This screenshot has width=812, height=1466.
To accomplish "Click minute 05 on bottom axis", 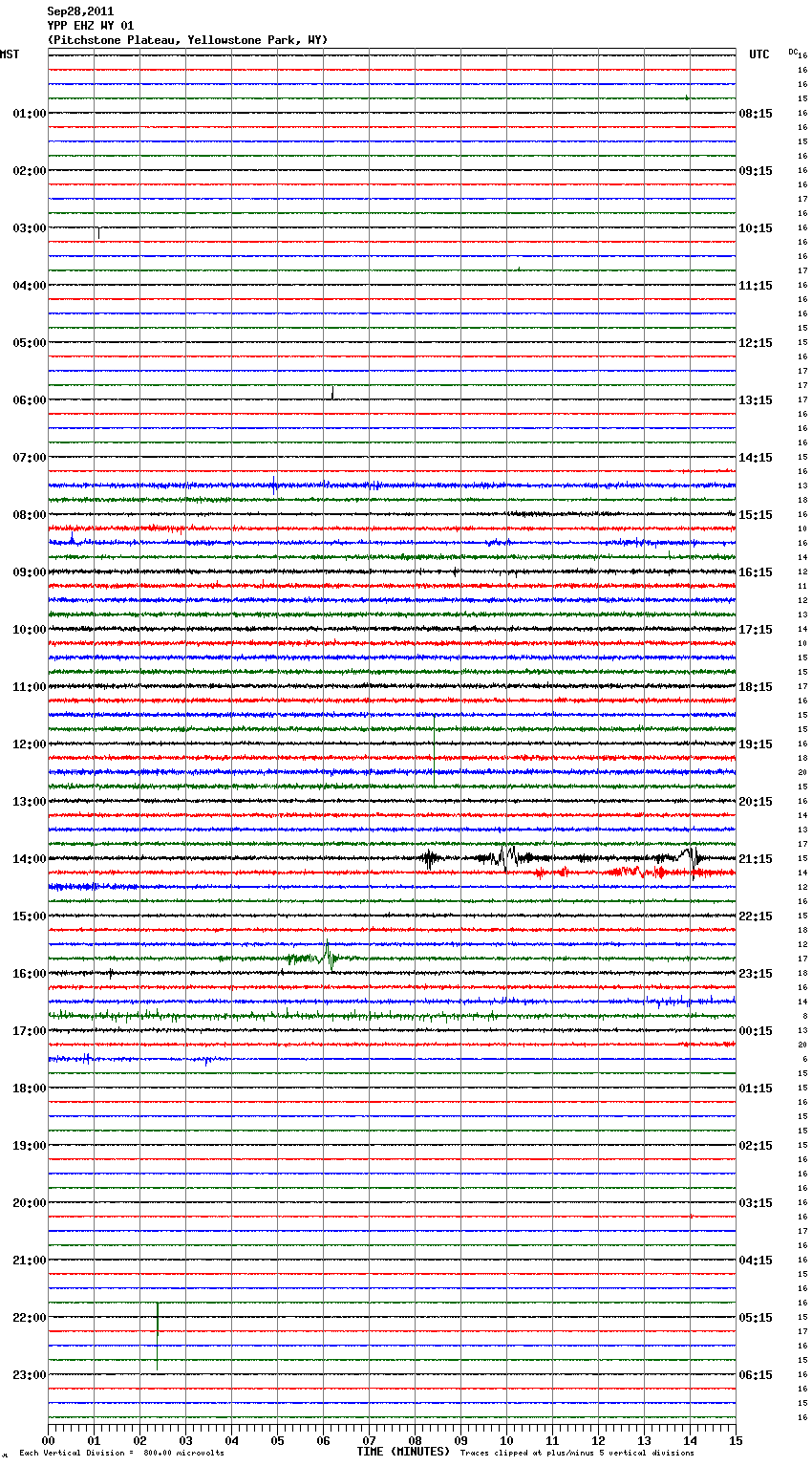I will tap(278, 1440).
